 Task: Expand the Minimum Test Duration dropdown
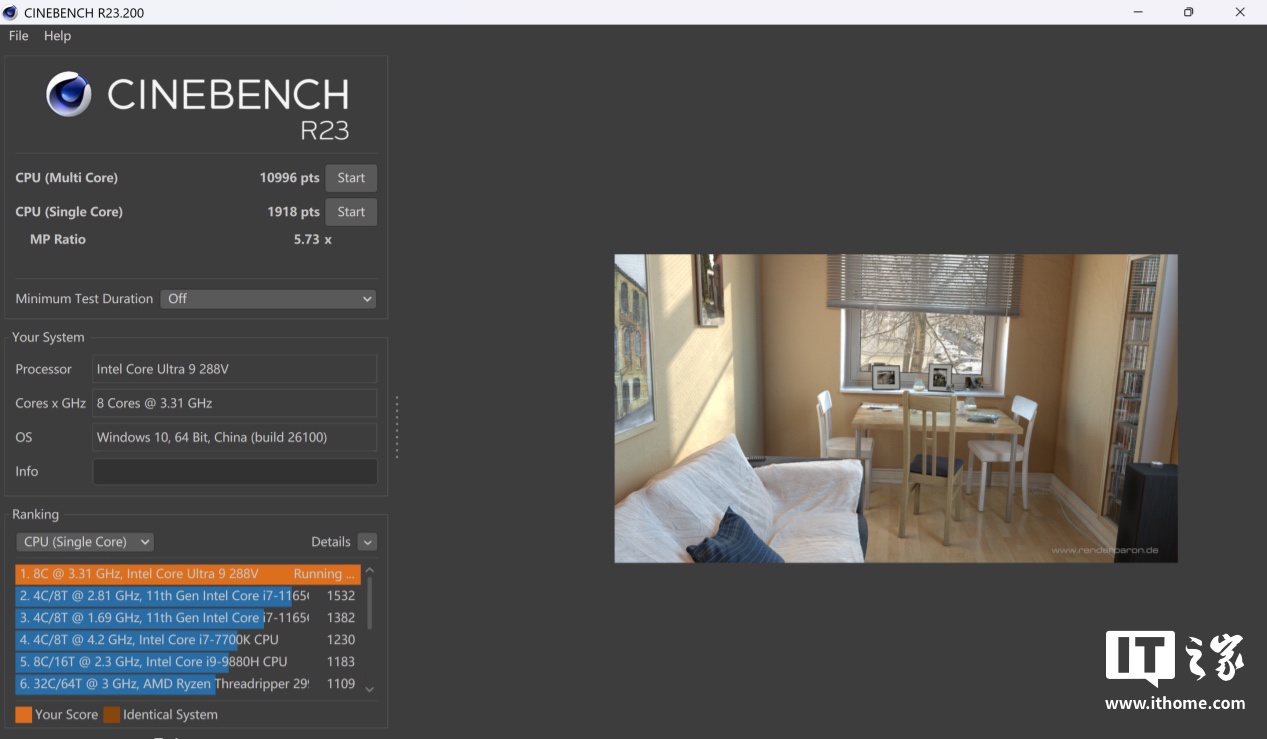pos(268,299)
